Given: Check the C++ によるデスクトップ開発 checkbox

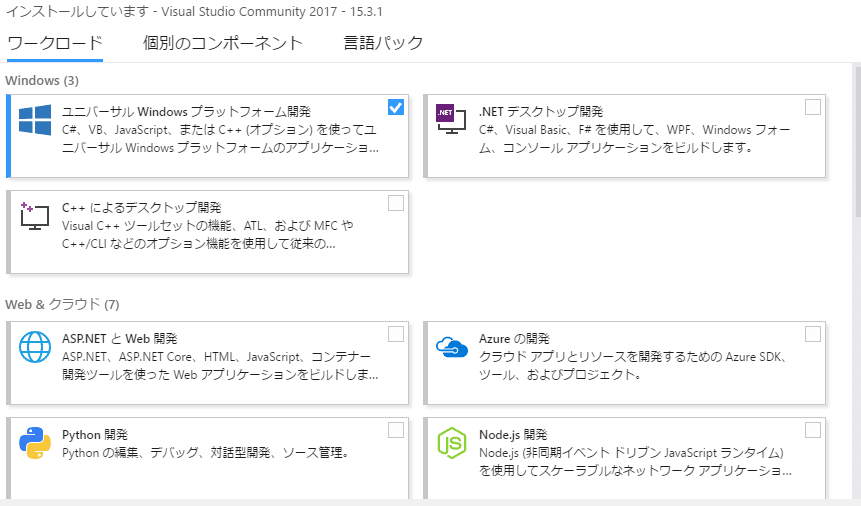Looking at the screenshot, I should (395, 203).
